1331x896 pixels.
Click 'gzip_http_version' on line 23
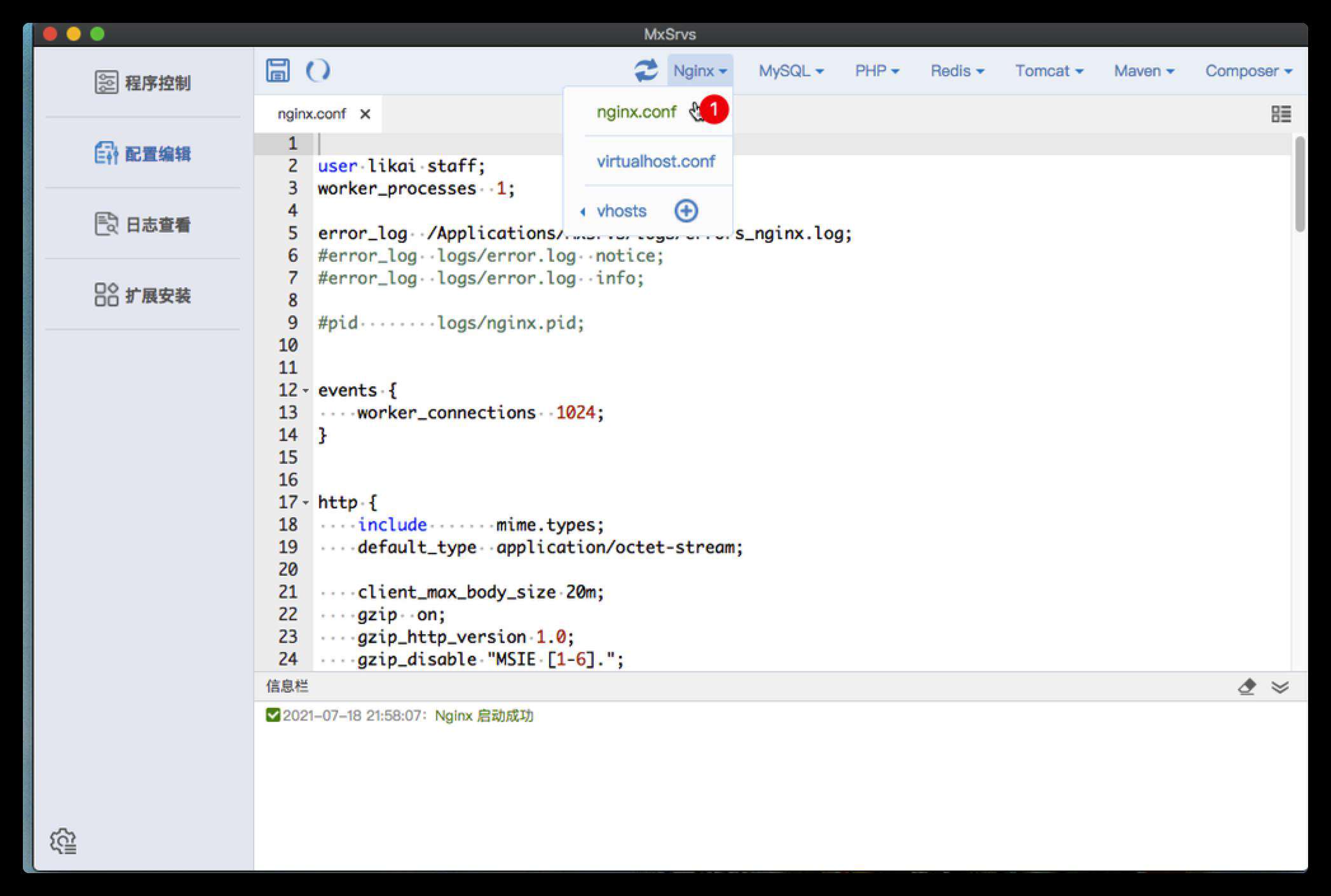(x=442, y=637)
